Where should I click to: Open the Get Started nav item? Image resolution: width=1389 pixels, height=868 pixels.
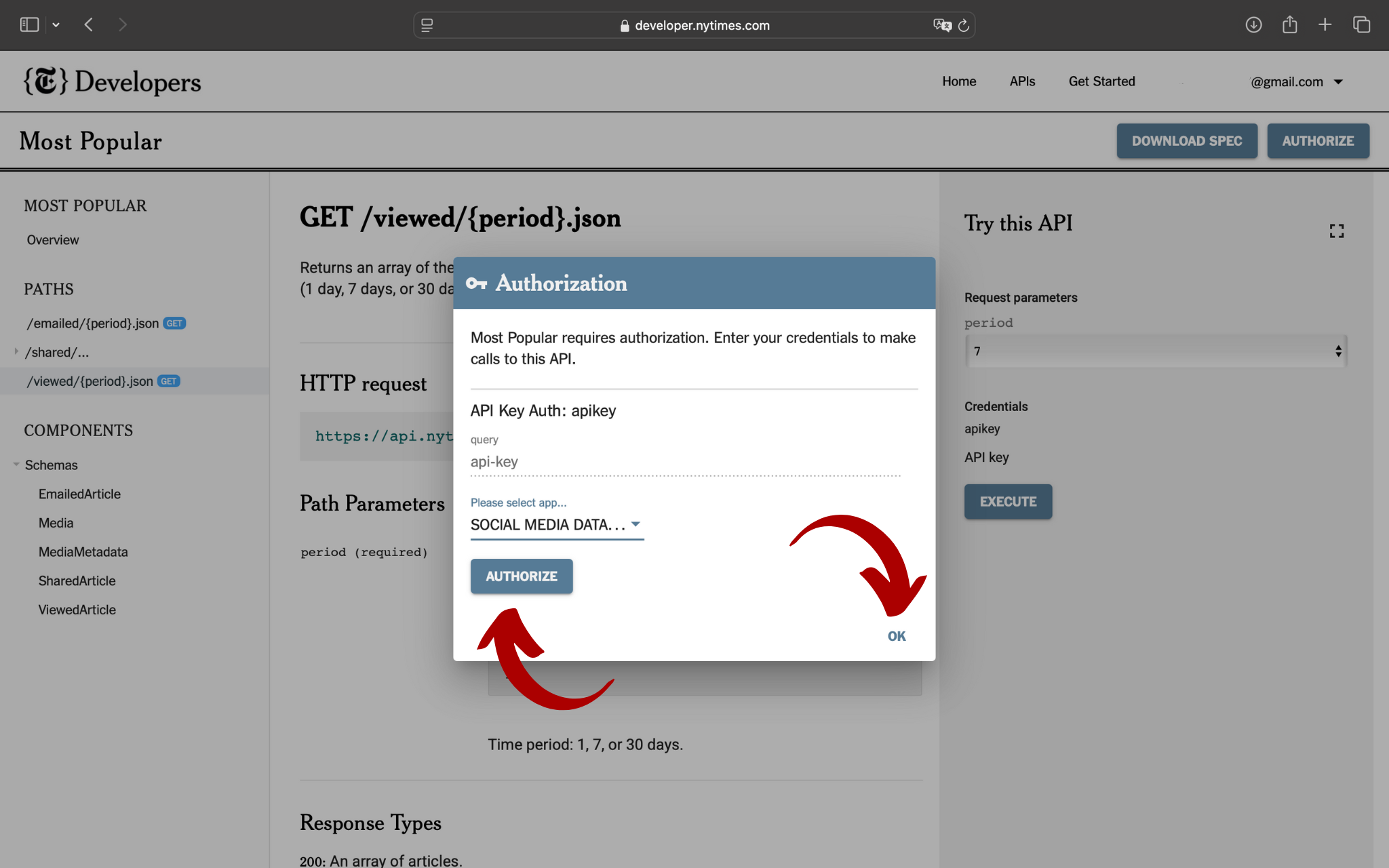(1101, 81)
